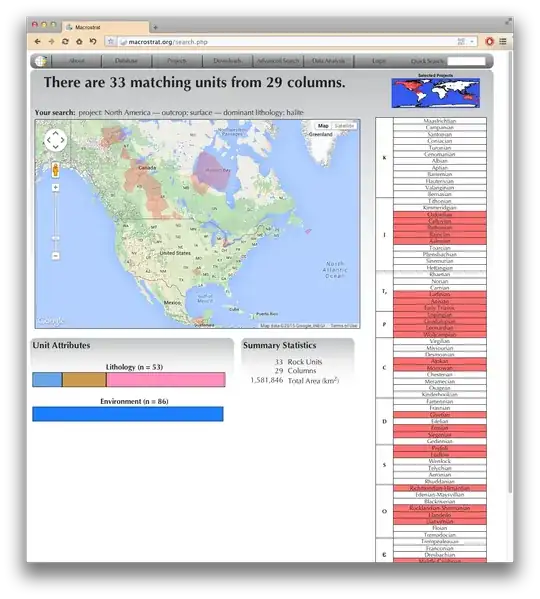Switch map to Satellite view
Viewport: 540px width, 599px height.
[344, 126]
